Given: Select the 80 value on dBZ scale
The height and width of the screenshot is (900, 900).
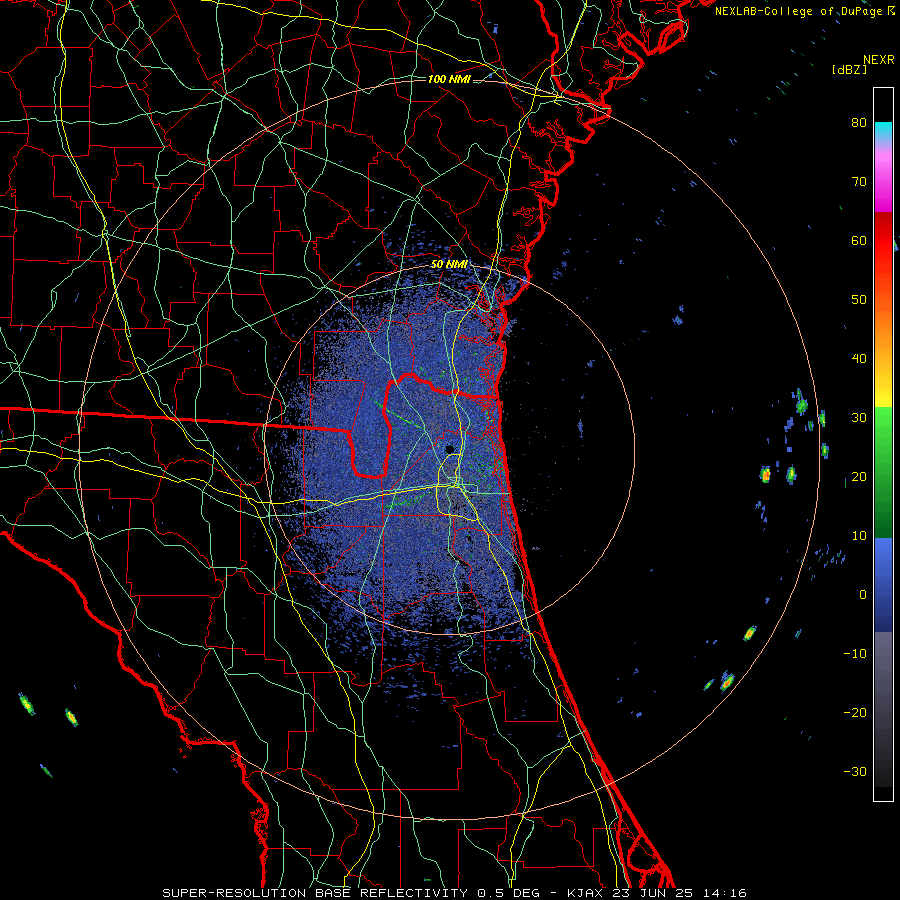Looking at the screenshot, I should (859, 122).
